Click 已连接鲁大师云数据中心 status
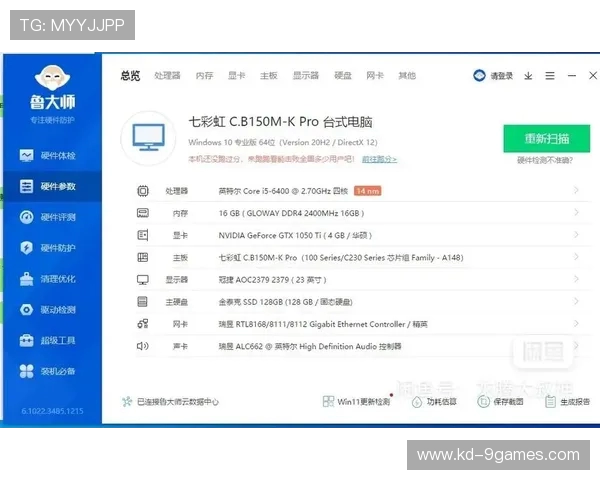 [x=170, y=402]
